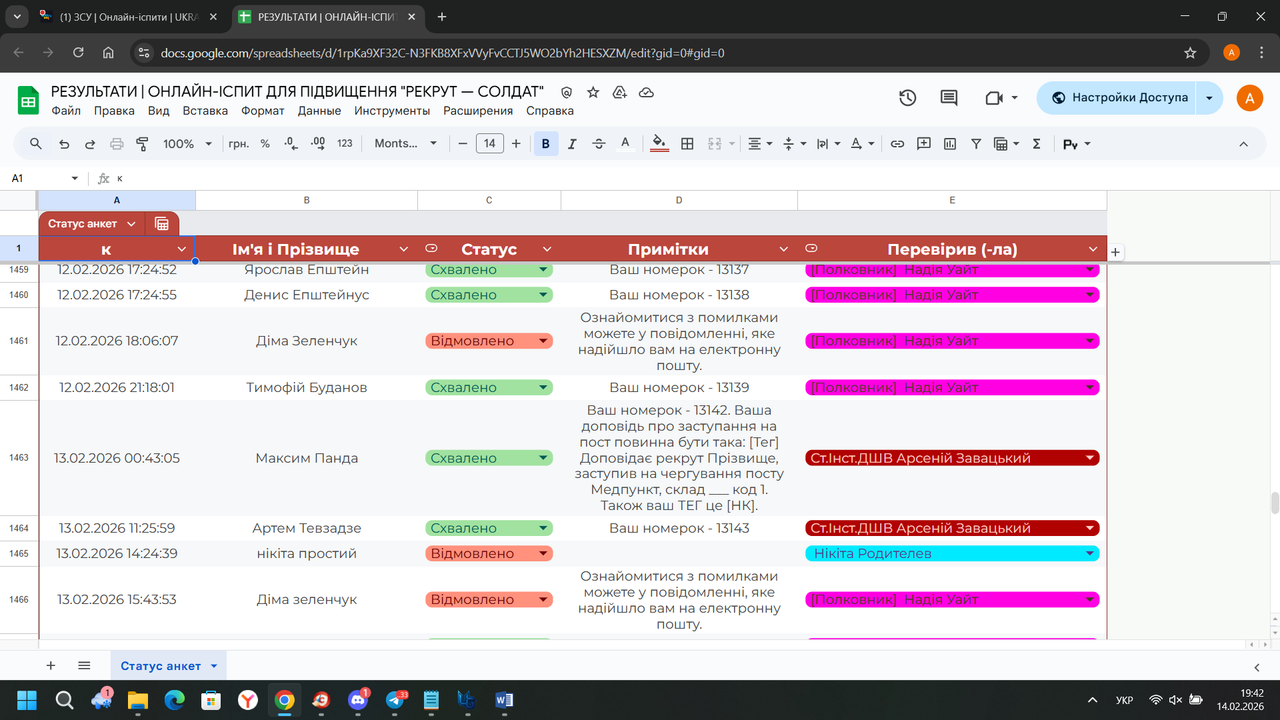The width and height of the screenshot is (1280, 720).
Task: Open the text rotation dropdown
Action: [x=861, y=144]
